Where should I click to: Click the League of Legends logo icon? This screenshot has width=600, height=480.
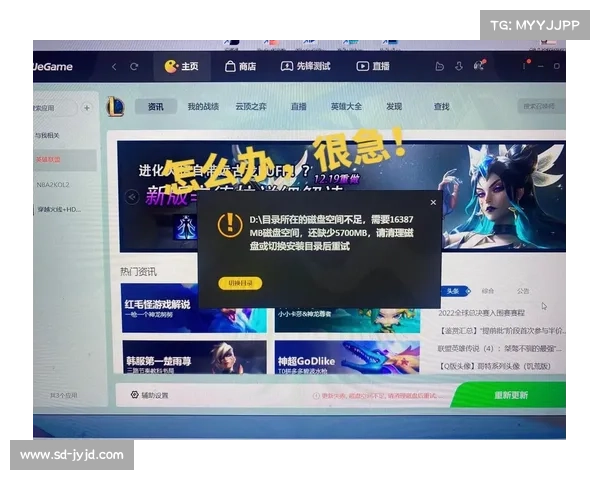tap(116, 107)
